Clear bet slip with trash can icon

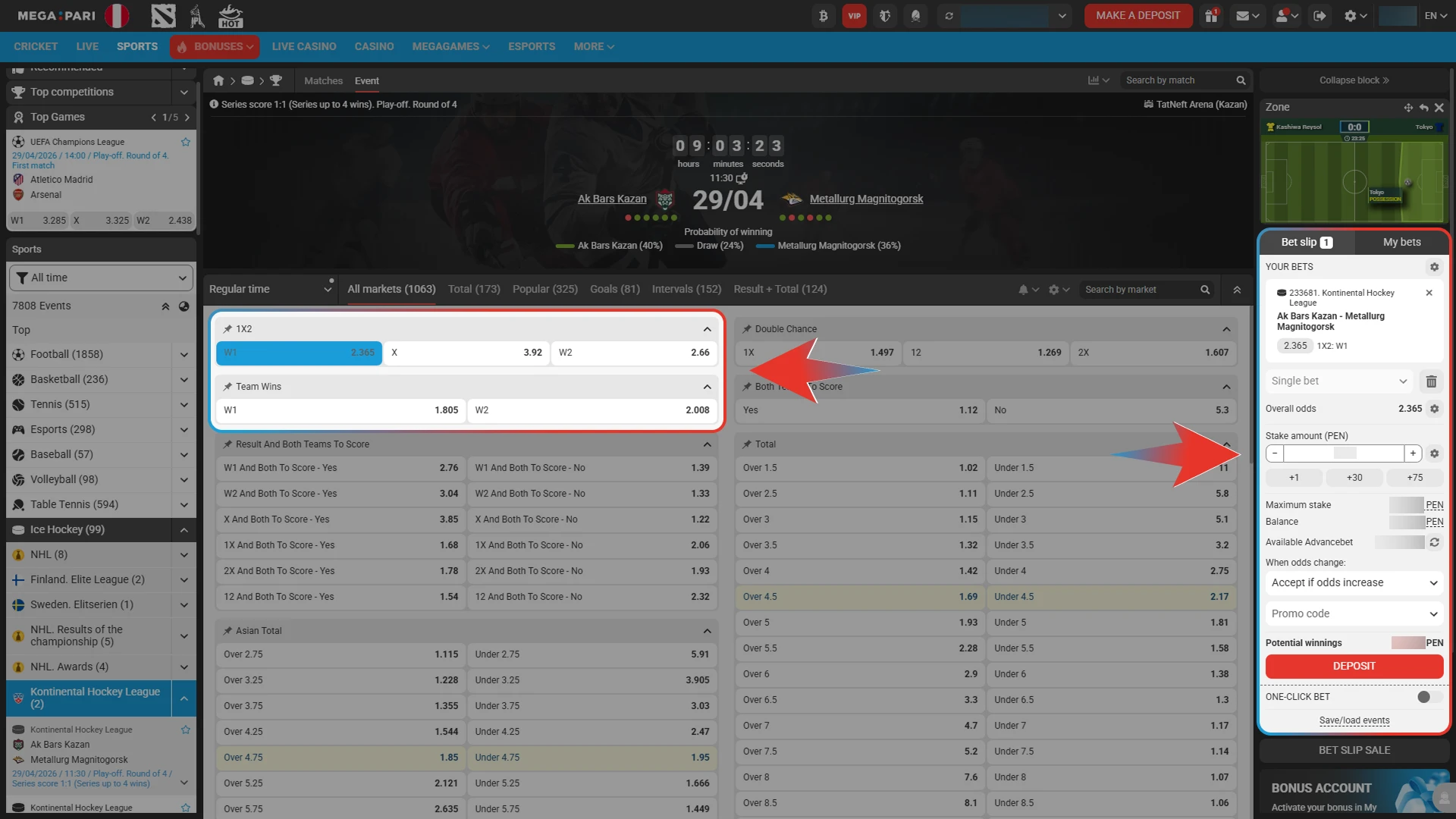pos(1431,381)
